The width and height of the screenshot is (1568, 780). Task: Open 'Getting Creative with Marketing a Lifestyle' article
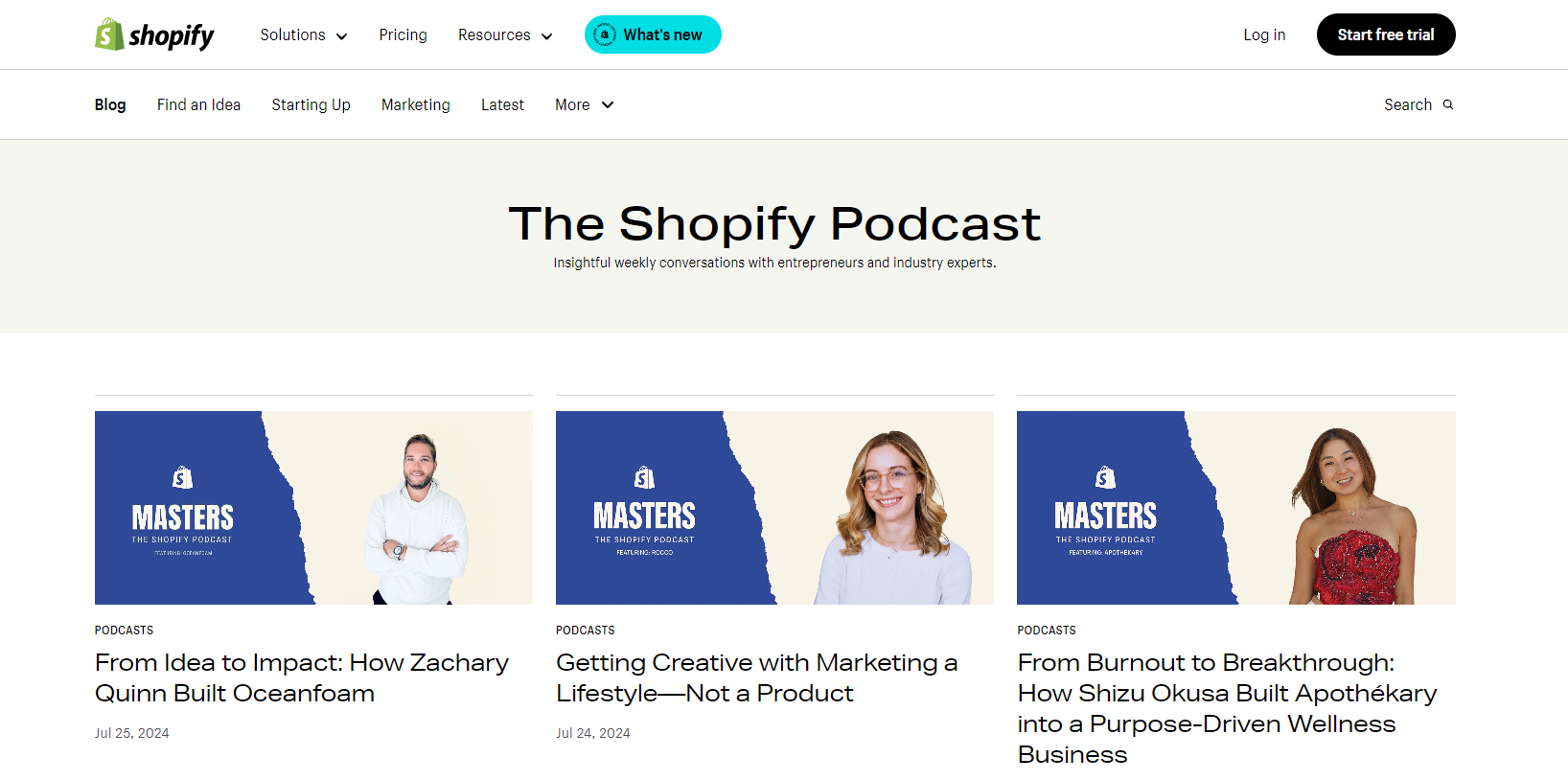click(x=757, y=677)
